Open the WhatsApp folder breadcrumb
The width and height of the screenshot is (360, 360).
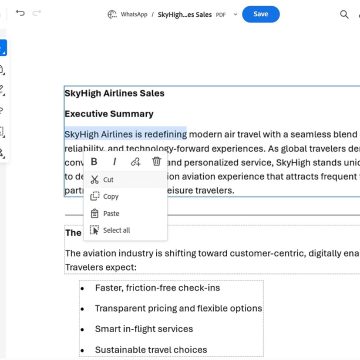[x=134, y=14]
